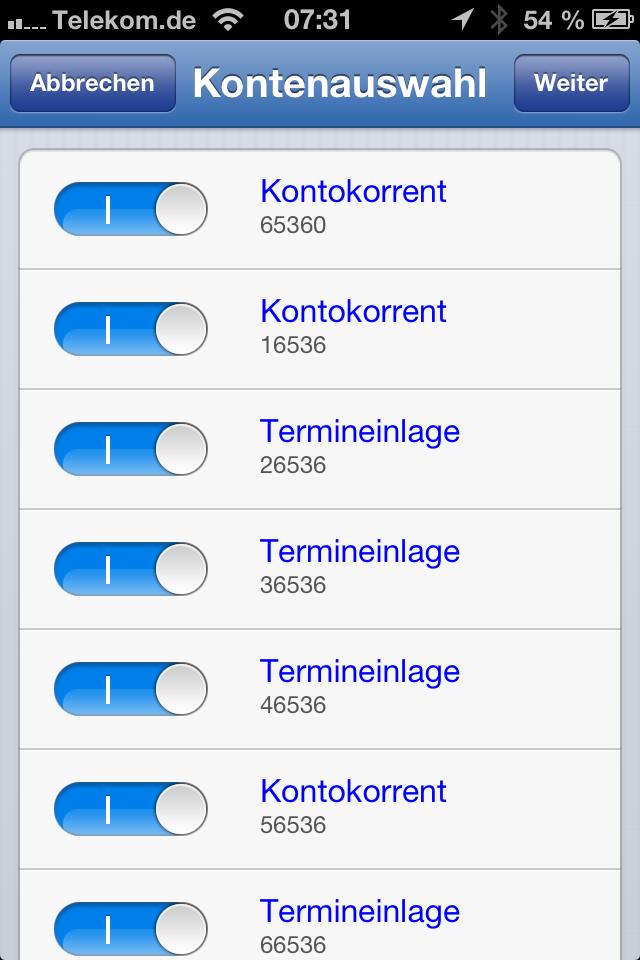Tap the Abbrechen button
640x960 pixels.
[x=92, y=83]
